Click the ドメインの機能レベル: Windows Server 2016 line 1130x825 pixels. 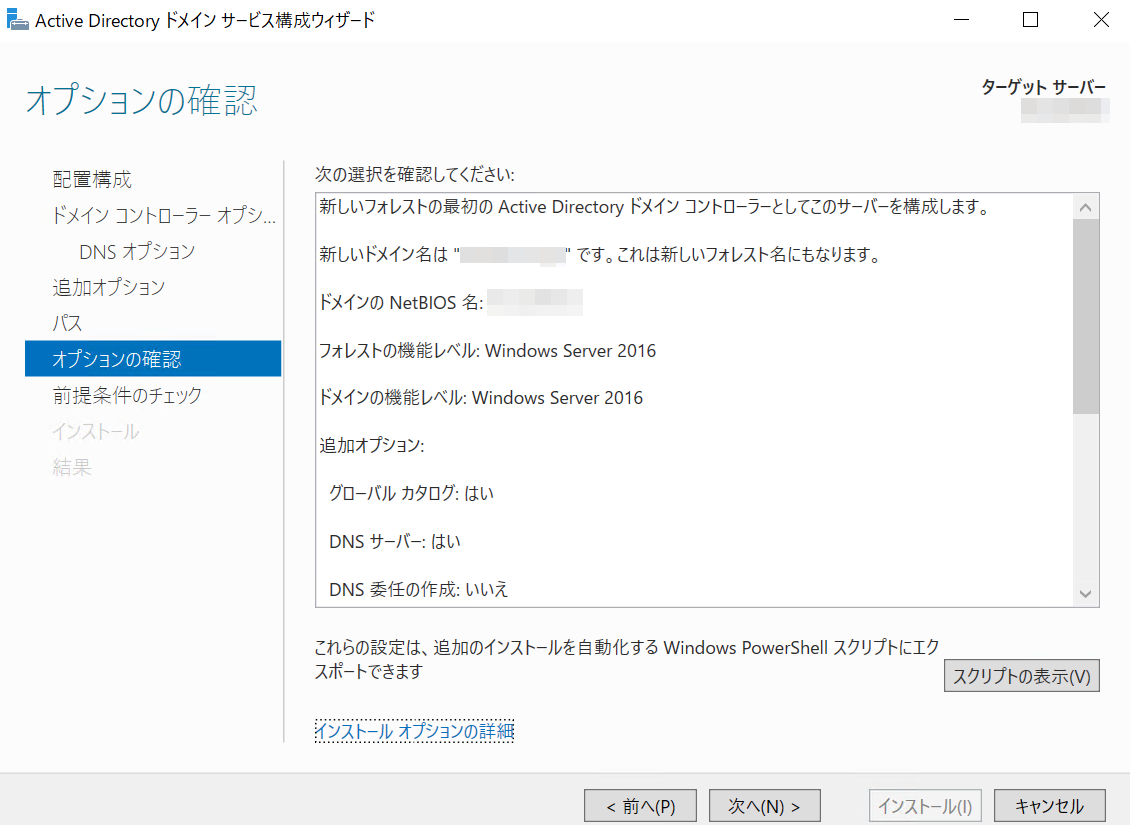(x=481, y=398)
